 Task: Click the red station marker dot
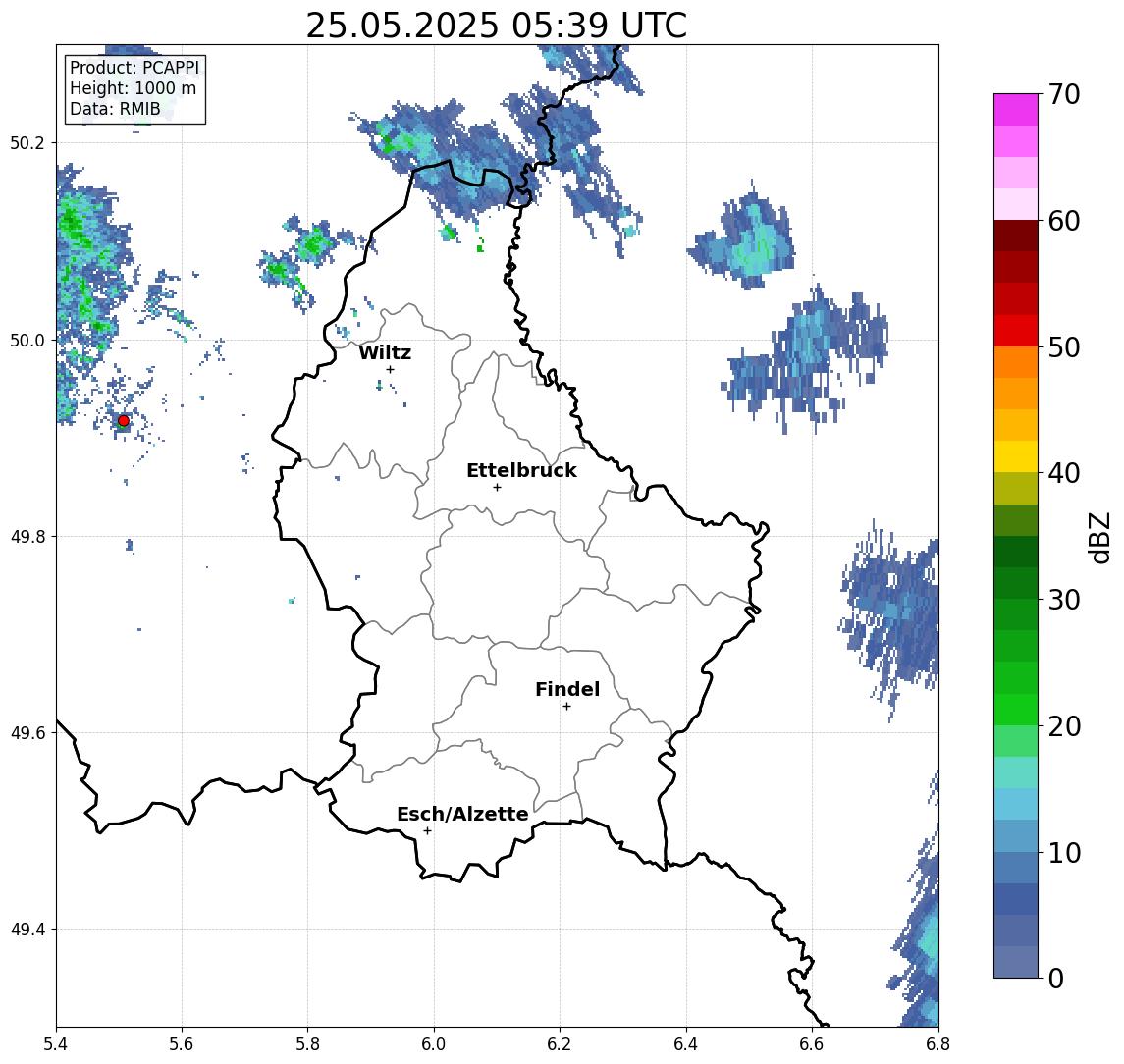124,421
